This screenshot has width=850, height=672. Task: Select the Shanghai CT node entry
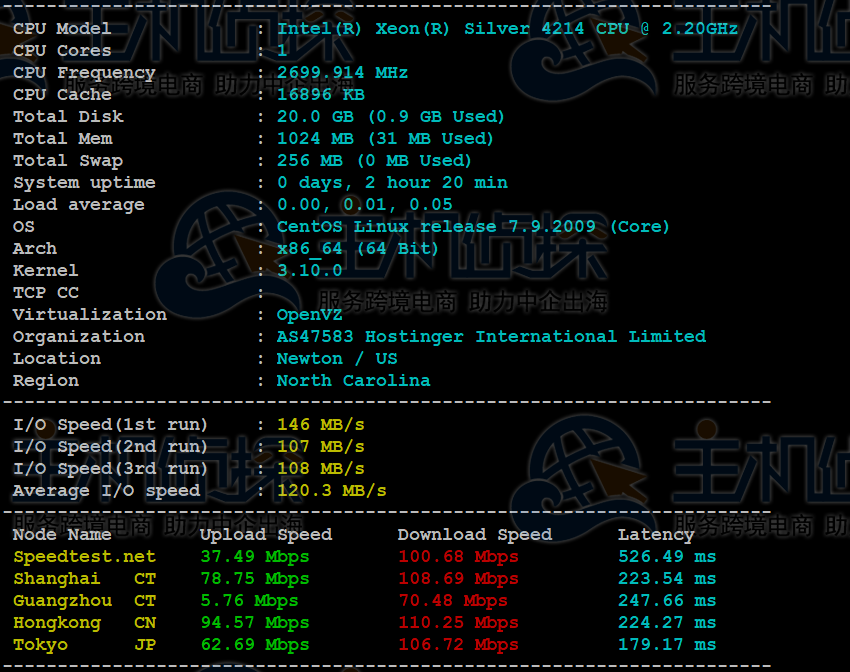coord(57,578)
